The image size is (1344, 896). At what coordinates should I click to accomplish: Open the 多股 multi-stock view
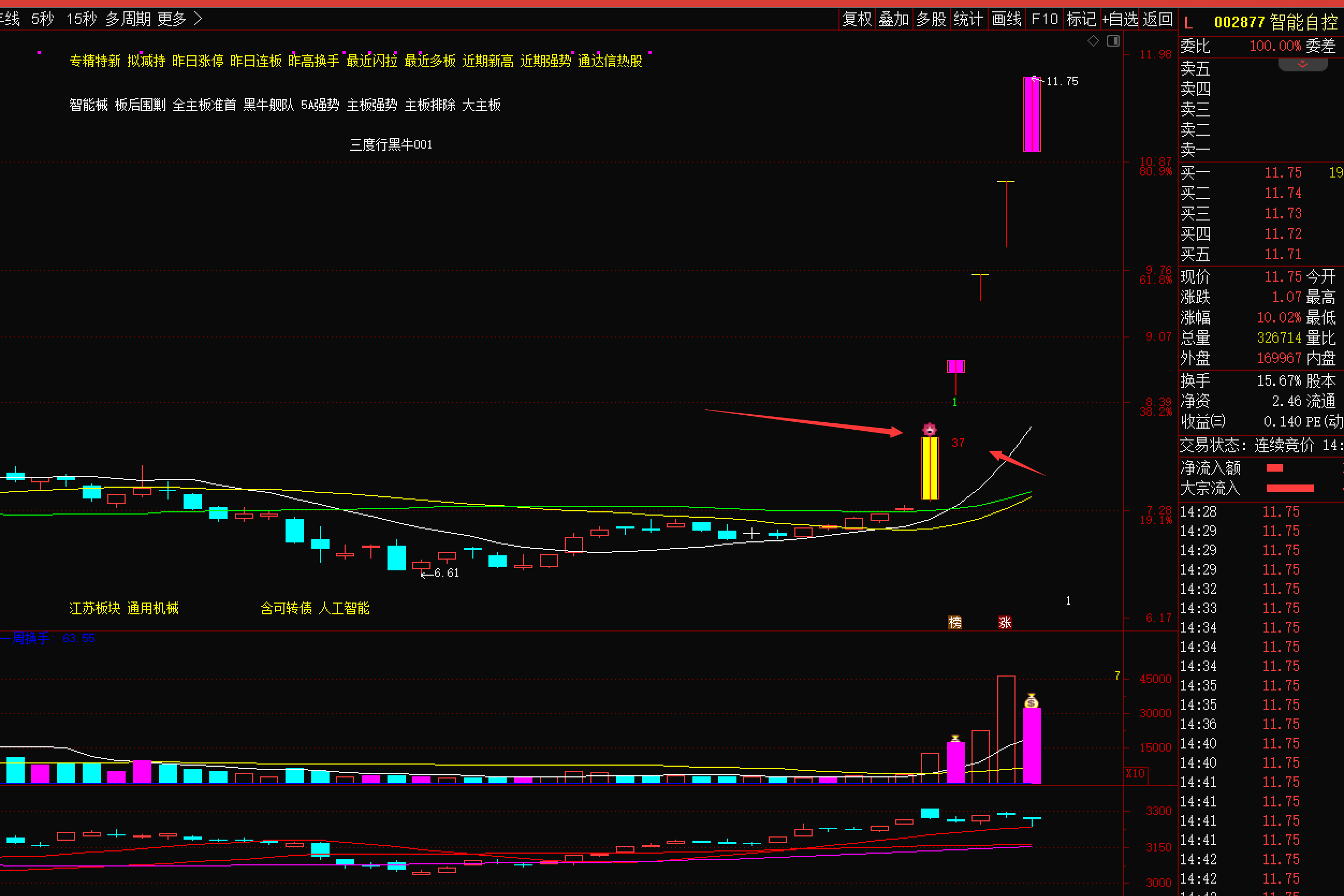point(931,19)
